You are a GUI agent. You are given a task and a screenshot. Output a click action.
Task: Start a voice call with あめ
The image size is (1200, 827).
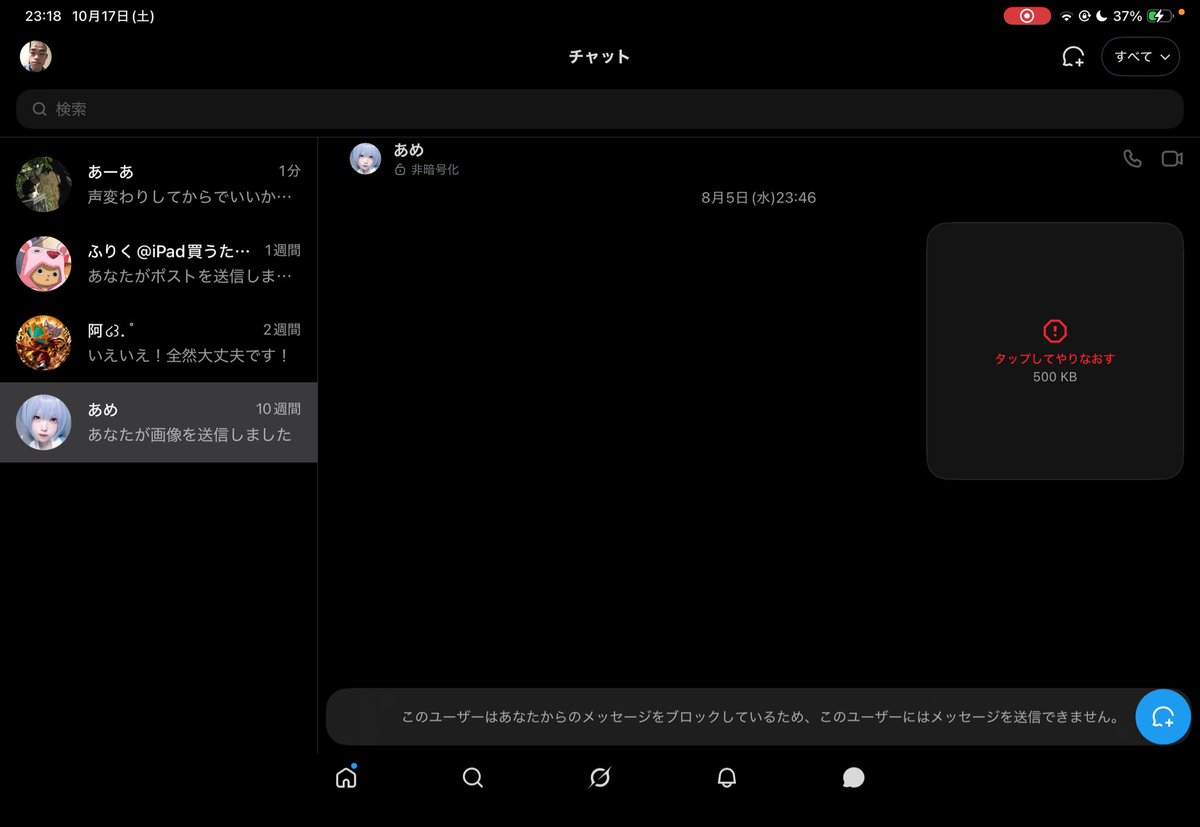click(1132, 158)
